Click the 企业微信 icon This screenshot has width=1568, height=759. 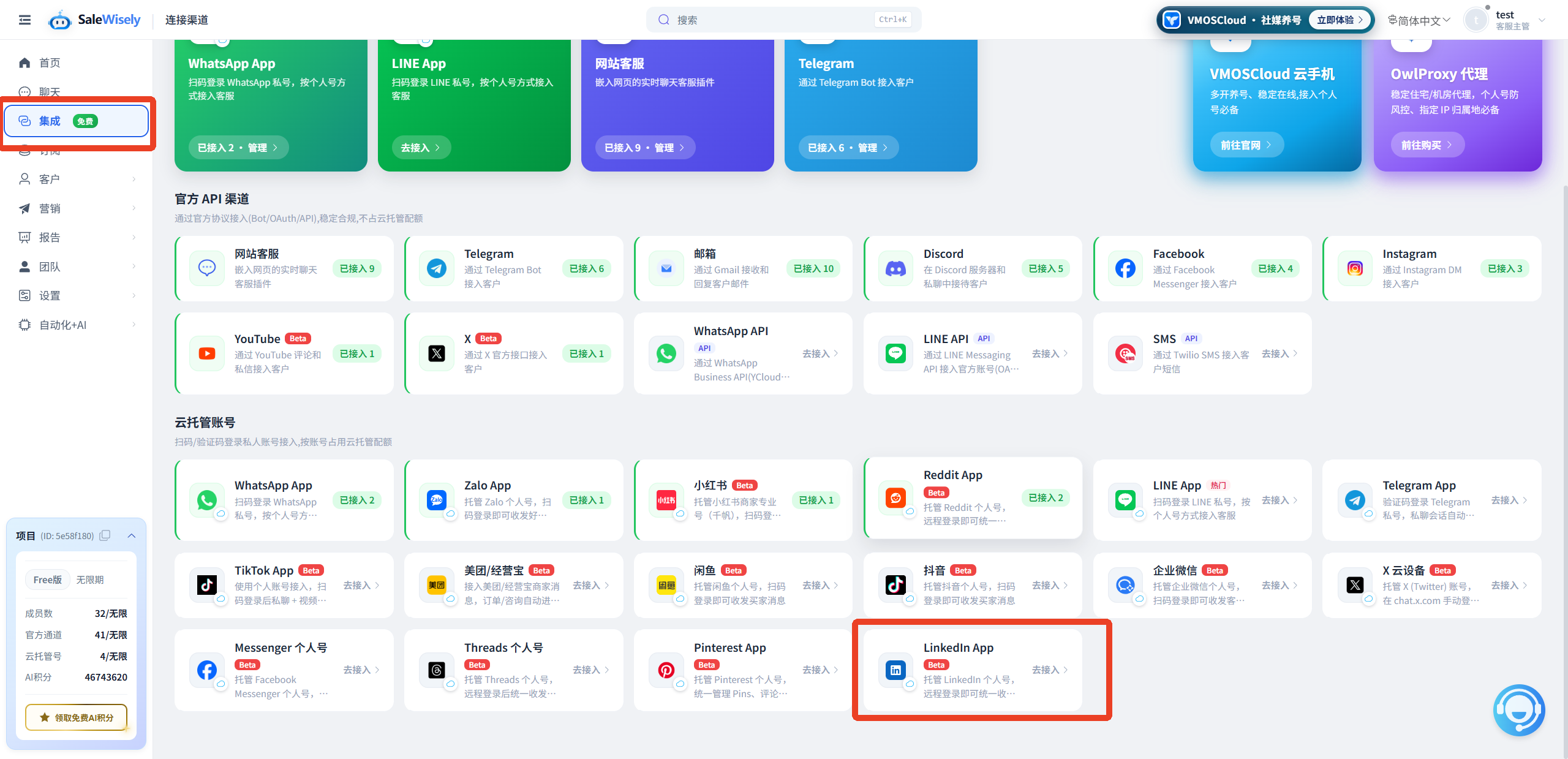coord(1125,585)
